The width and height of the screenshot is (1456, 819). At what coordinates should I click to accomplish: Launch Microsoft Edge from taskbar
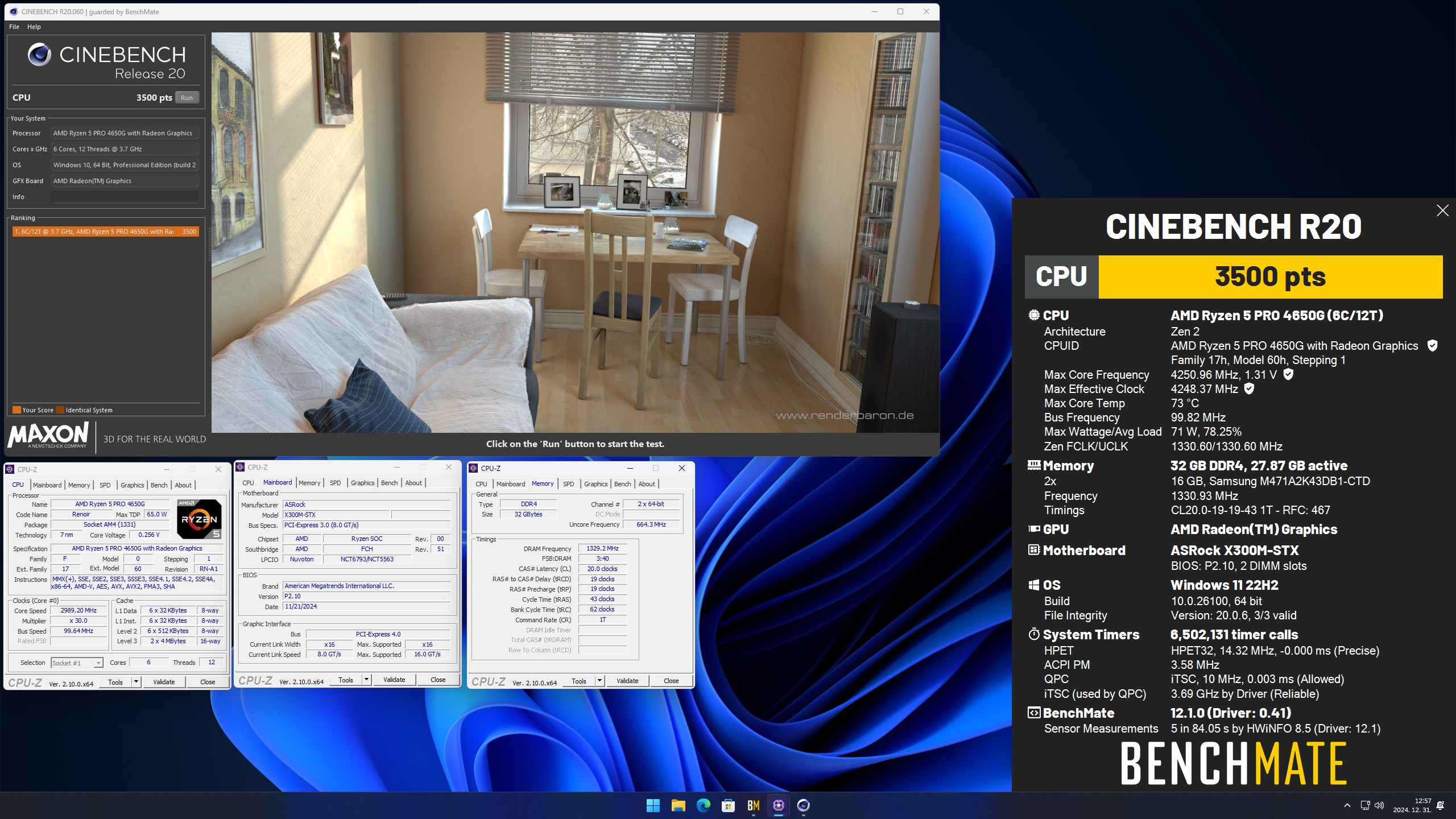click(x=703, y=805)
